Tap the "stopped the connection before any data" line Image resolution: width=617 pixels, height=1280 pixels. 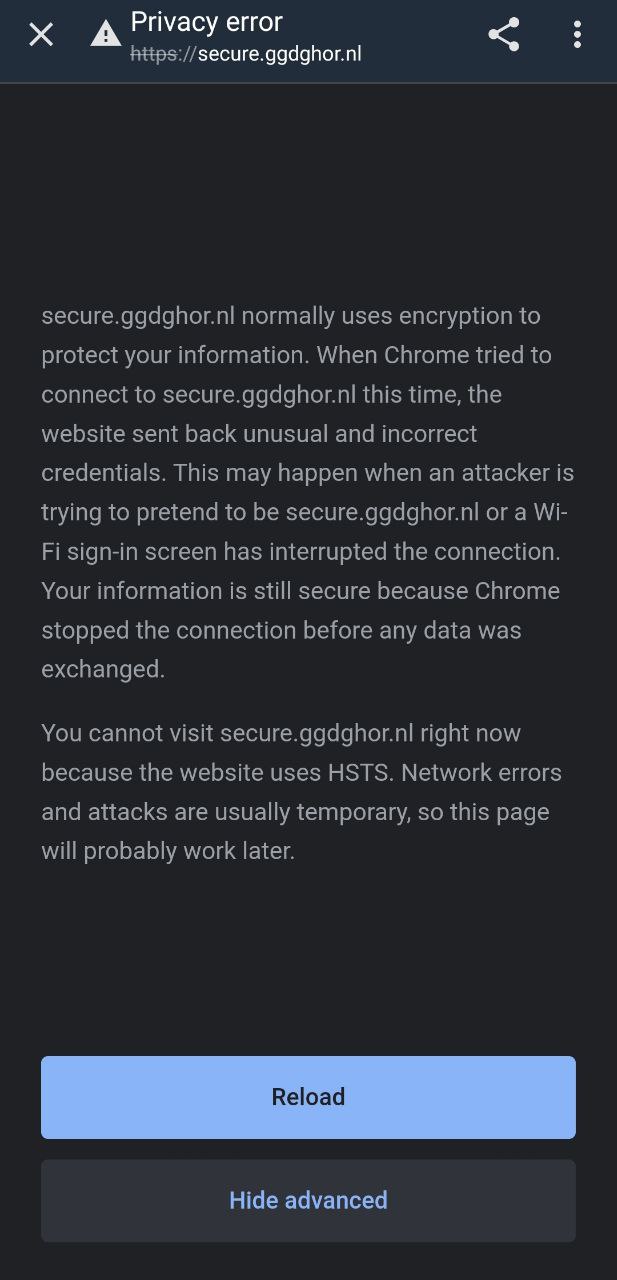281,631
